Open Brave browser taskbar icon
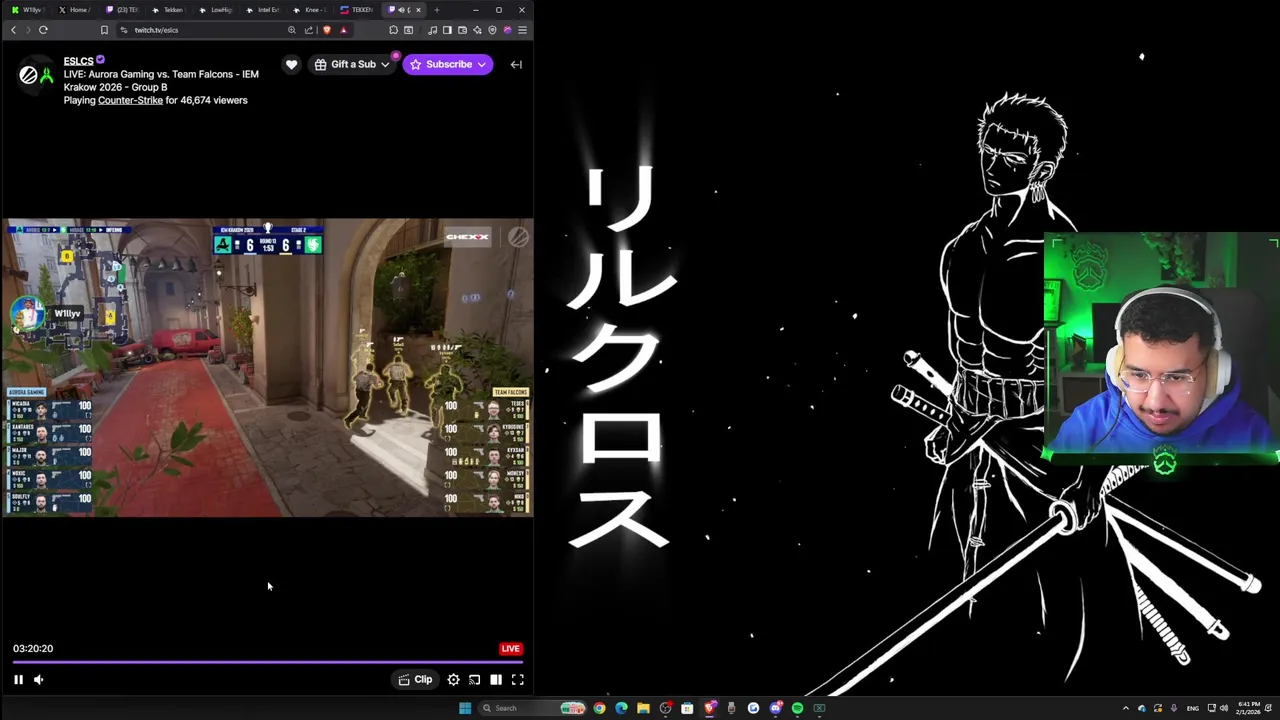1280x720 pixels. tap(710, 708)
